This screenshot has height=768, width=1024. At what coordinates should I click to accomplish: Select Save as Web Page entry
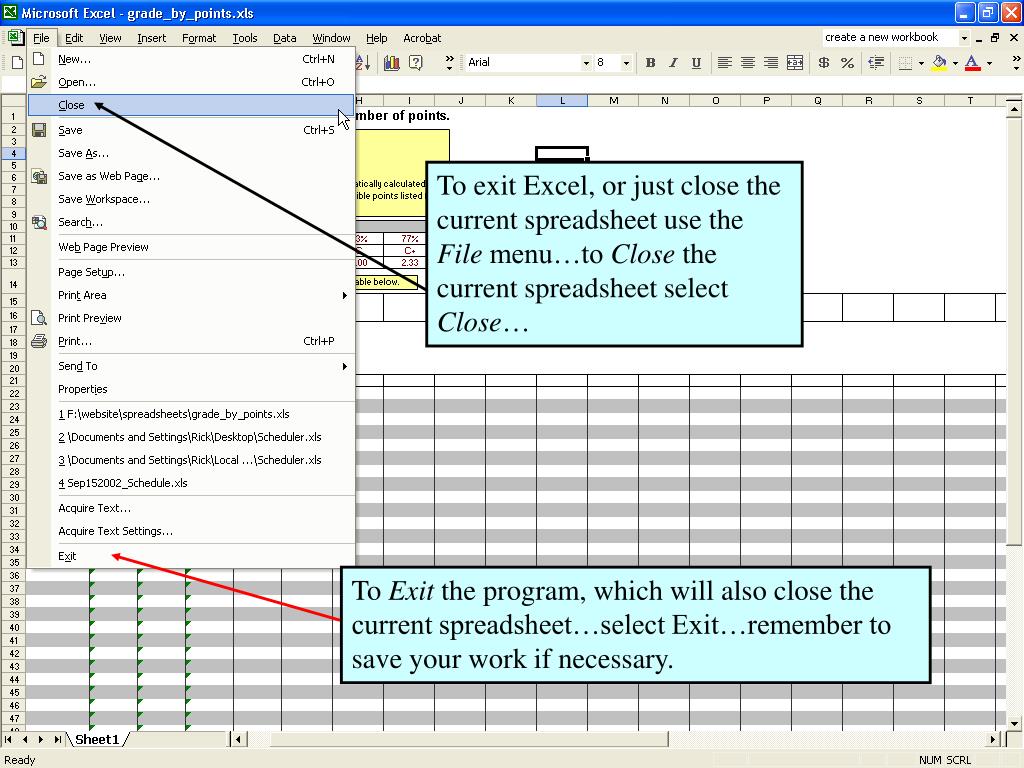point(192,176)
